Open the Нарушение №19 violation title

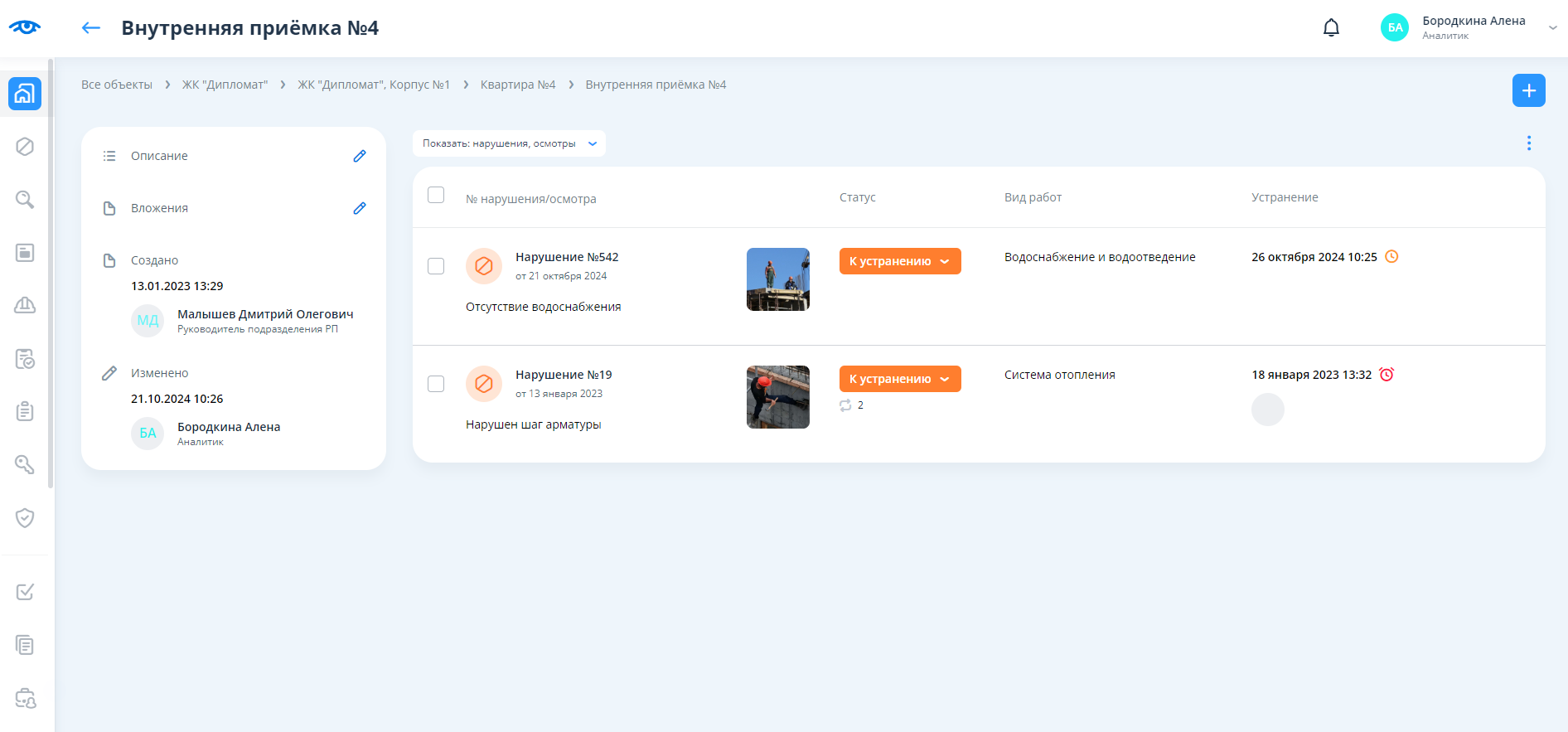564,375
